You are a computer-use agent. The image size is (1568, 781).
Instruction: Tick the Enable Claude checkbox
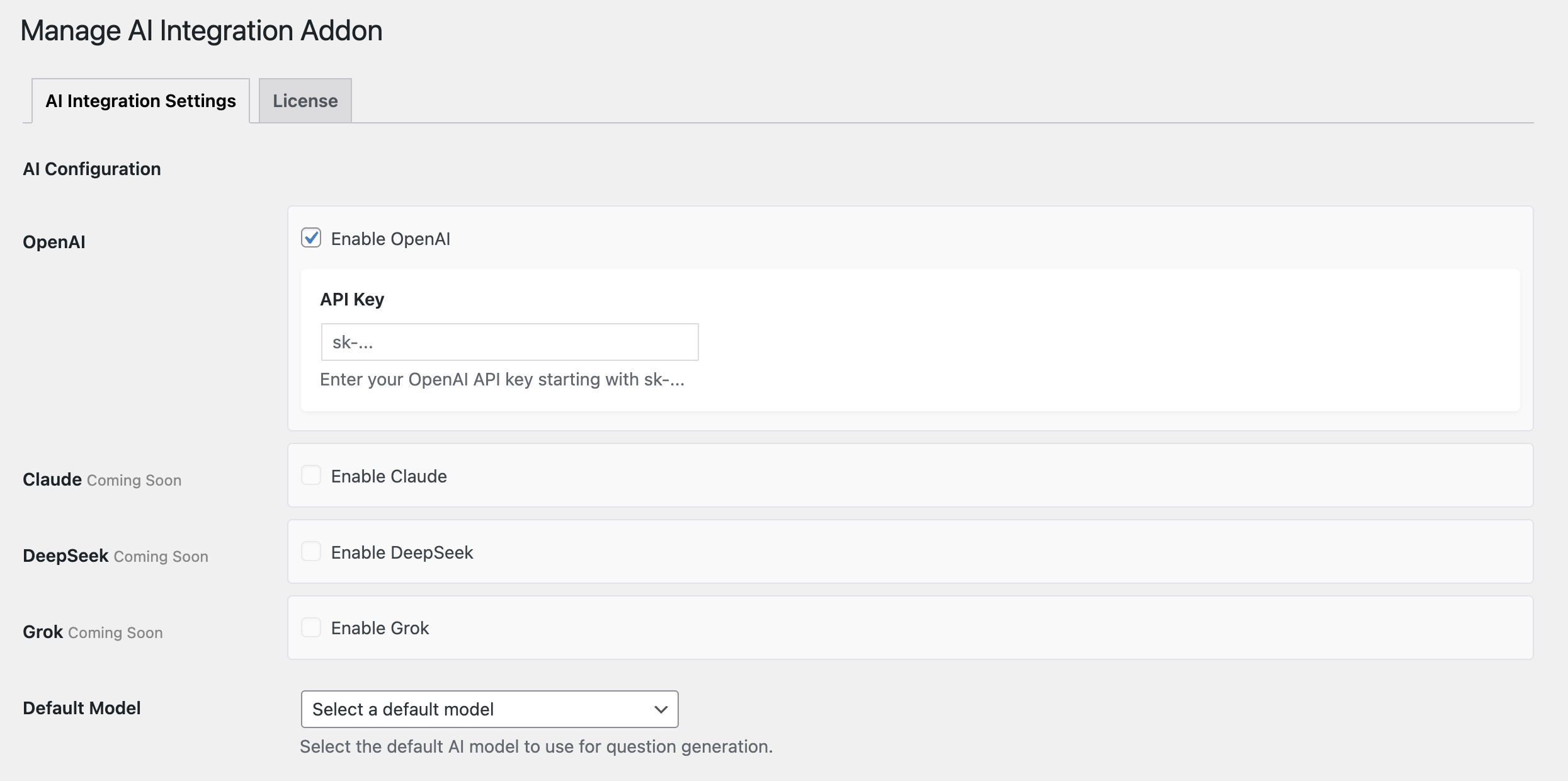(x=311, y=476)
